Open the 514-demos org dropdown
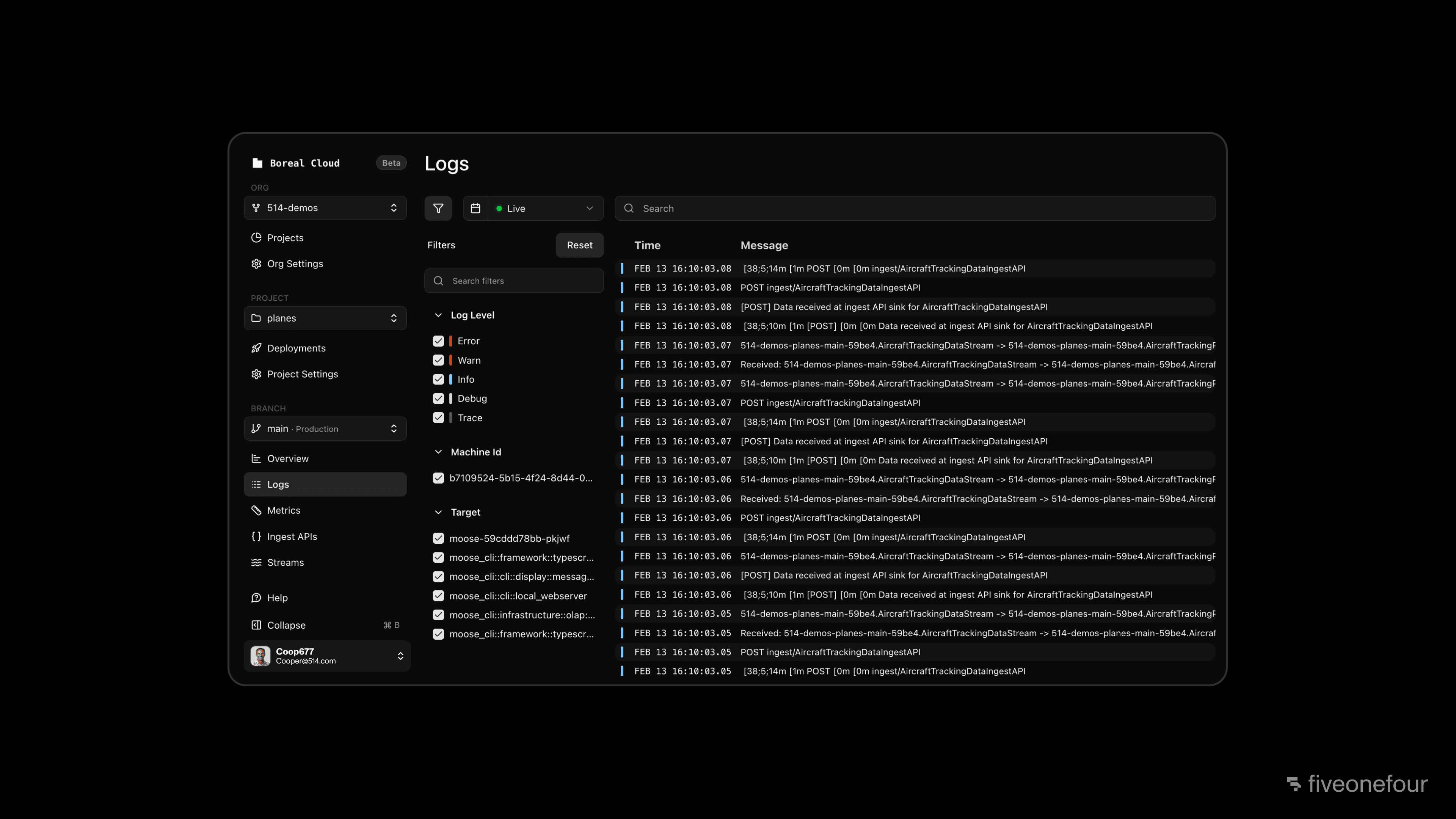 [325, 208]
